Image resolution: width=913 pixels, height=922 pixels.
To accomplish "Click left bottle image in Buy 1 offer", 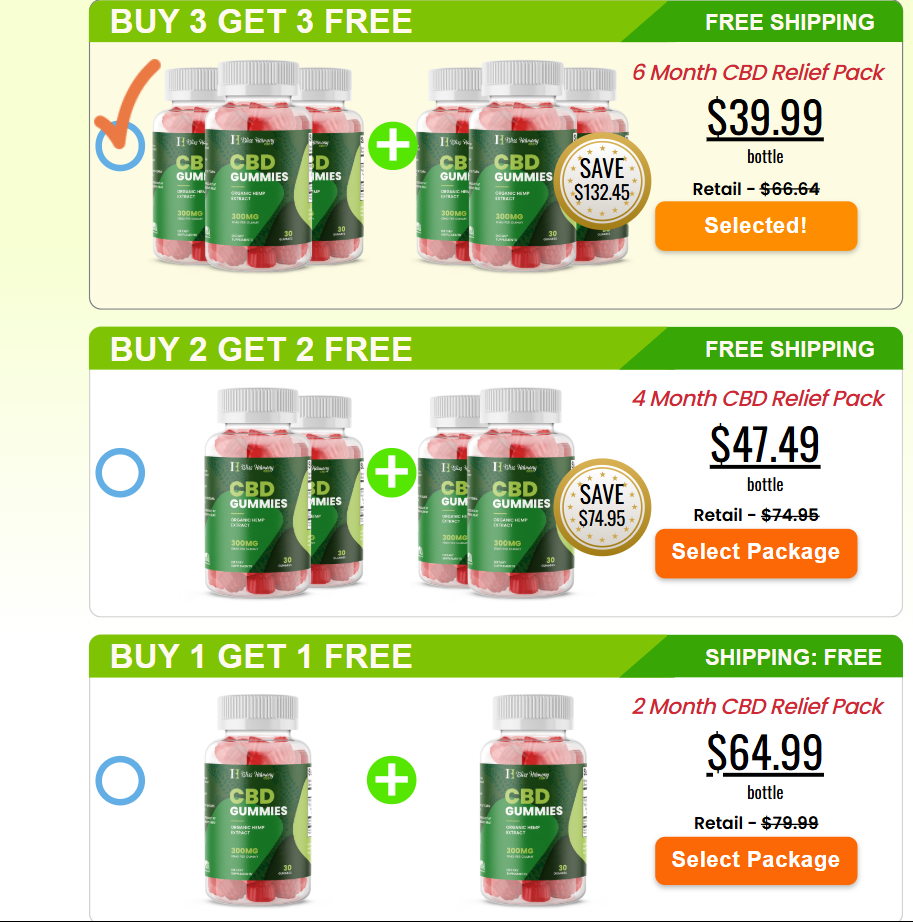I will pyautogui.click(x=257, y=800).
